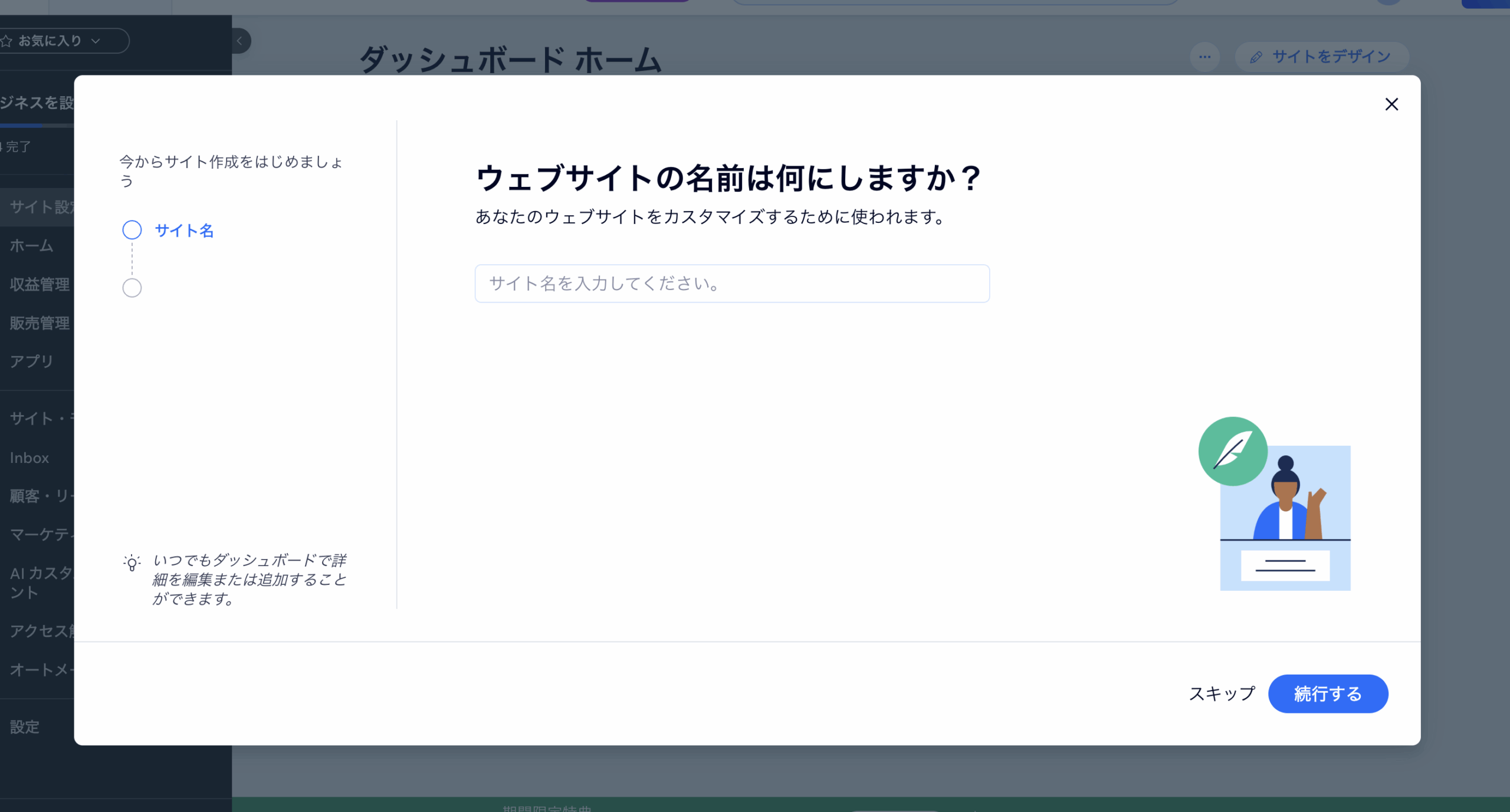Focus the サイト名を入力 text field
This screenshot has width=1510, height=812.
(x=731, y=284)
